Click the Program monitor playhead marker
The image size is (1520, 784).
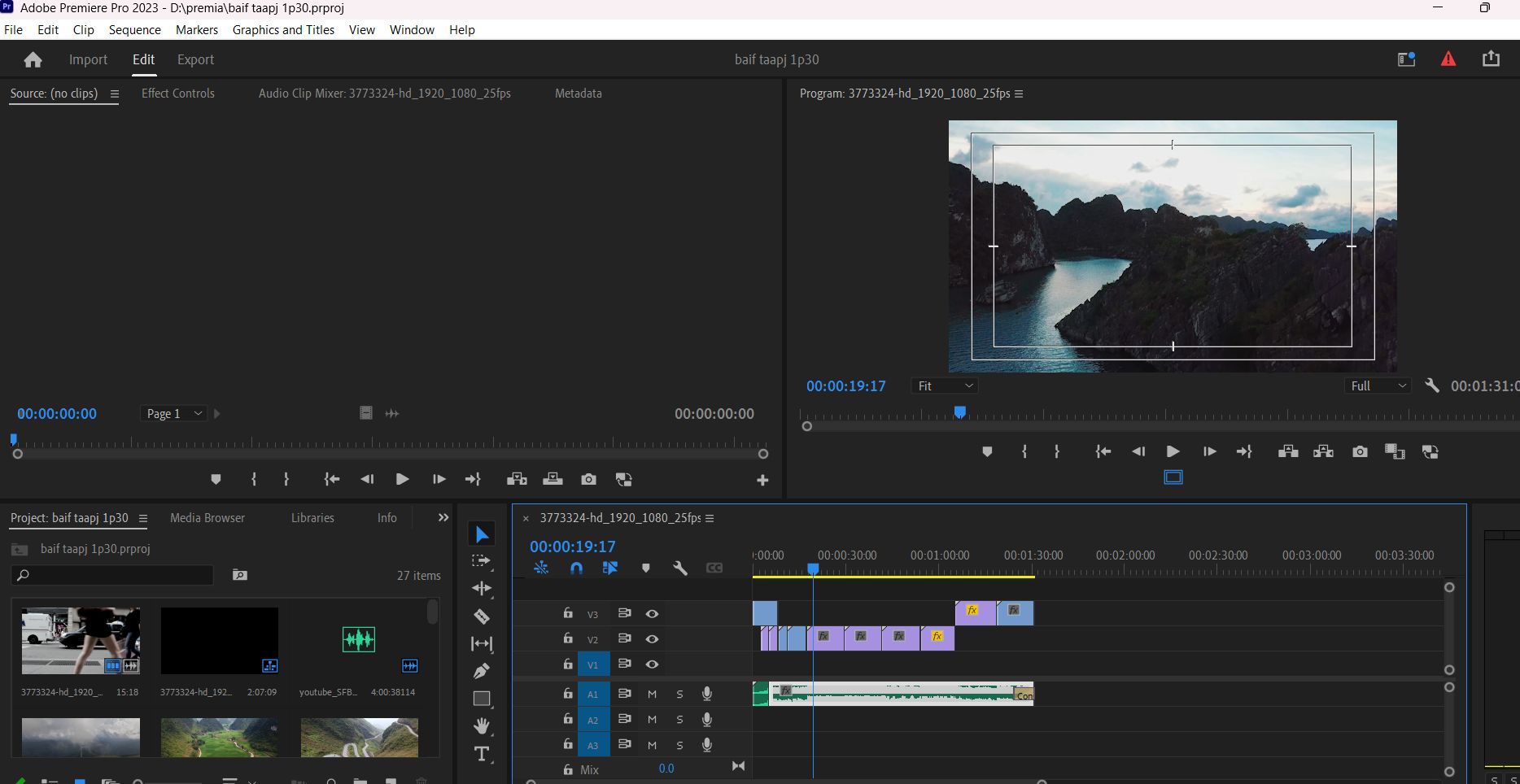pyautogui.click(x=960, y=412)
